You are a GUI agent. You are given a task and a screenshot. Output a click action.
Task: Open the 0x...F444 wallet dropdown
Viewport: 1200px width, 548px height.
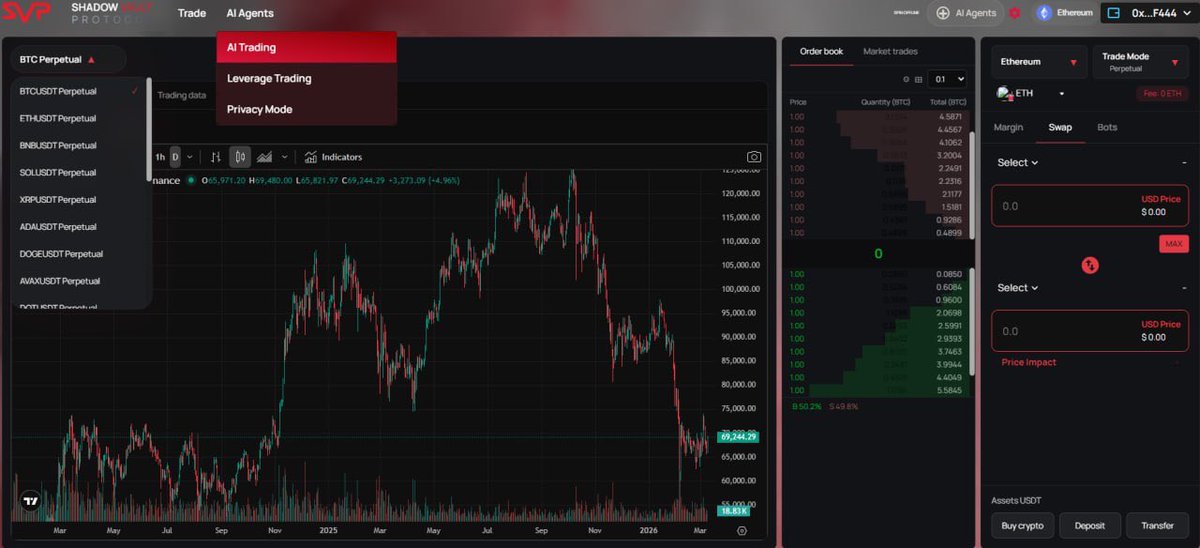[1150, 13]
